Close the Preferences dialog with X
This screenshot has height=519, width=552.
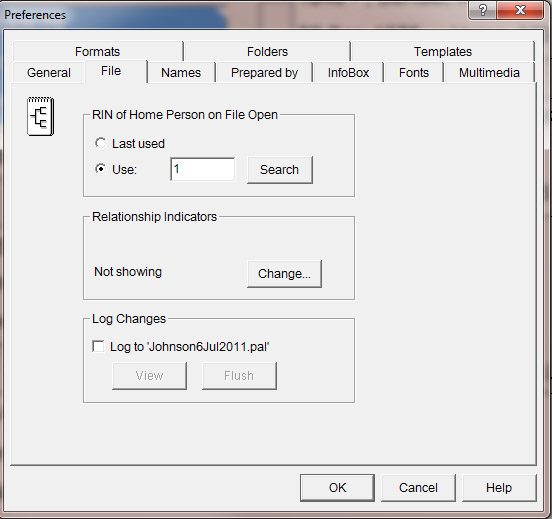(x=520, y=10)
